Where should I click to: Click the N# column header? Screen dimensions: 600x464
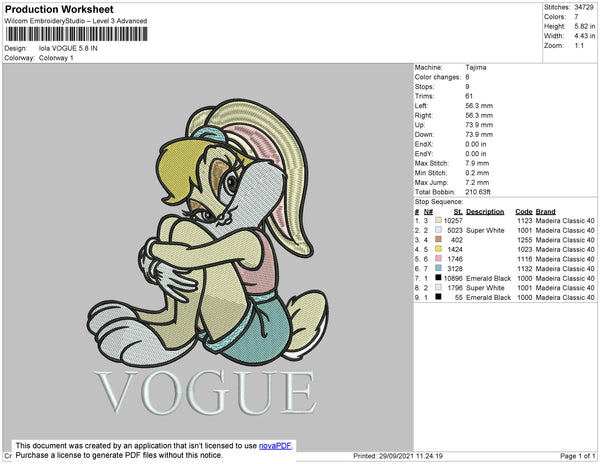[x=428, y=212]
